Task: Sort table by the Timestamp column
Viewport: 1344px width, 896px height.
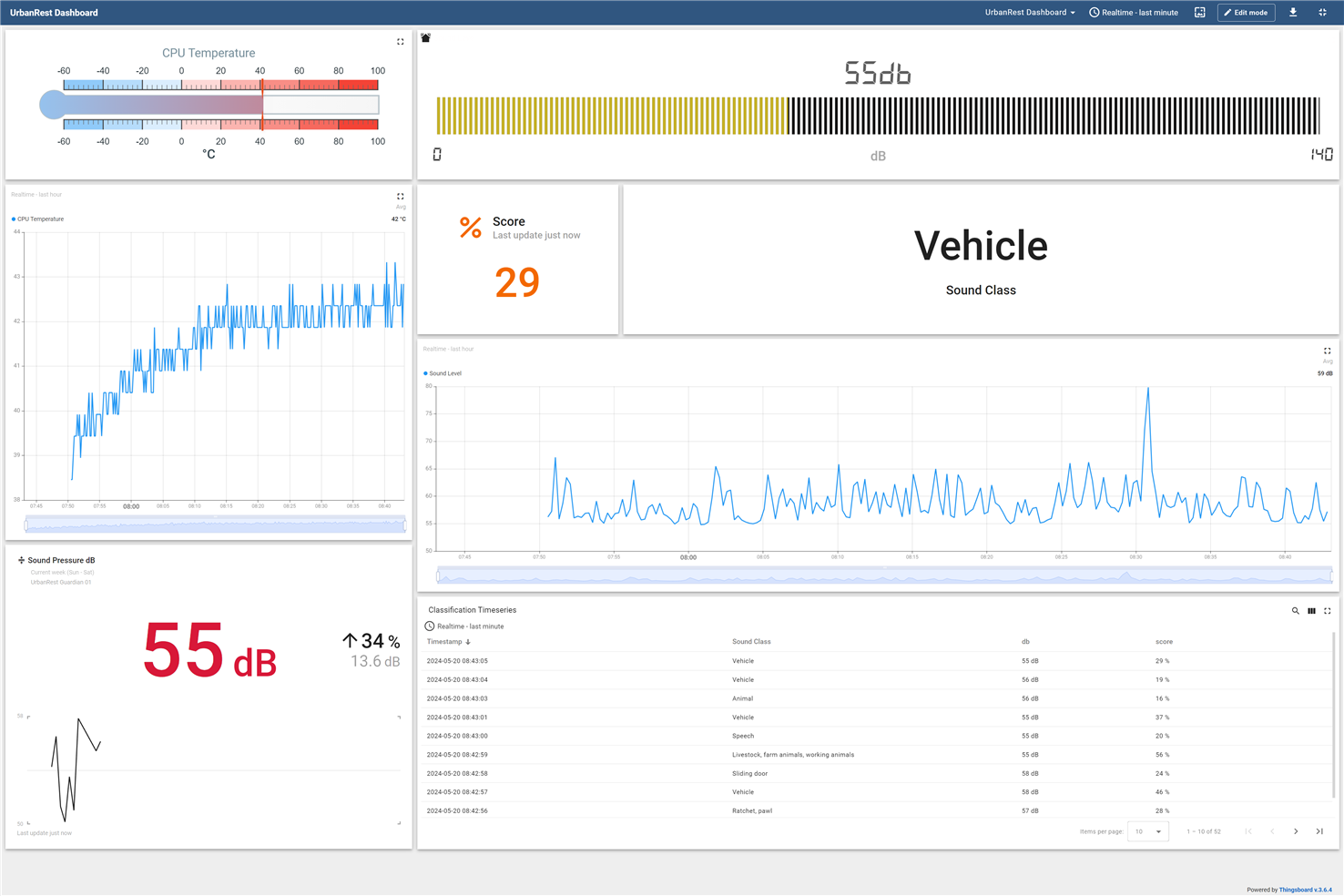Action: click(x=444, y=642)
